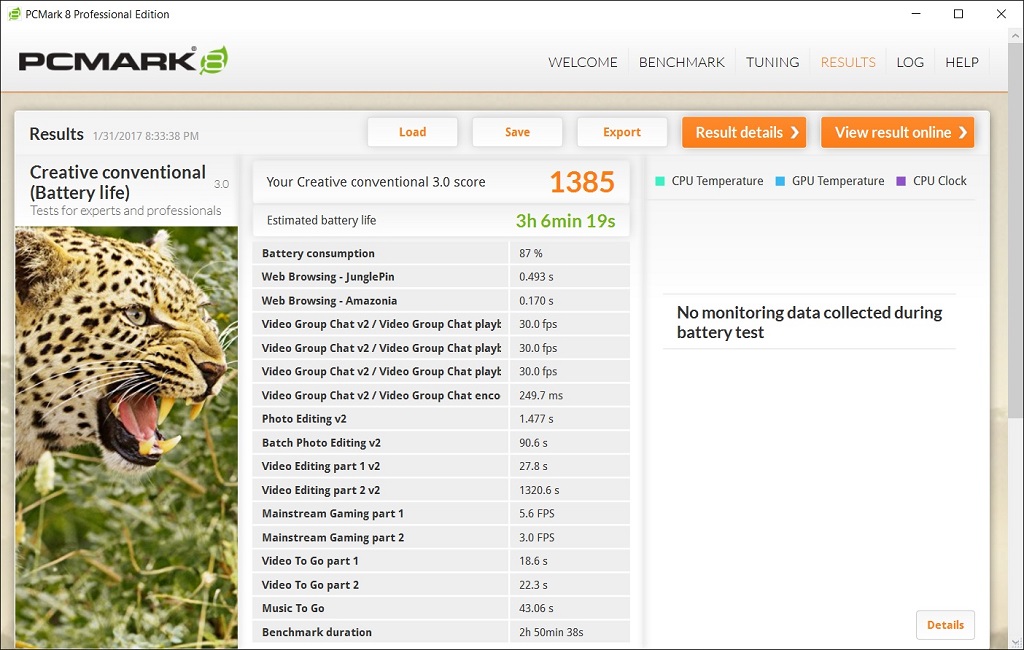The width and height of the screenshot is (1024, 650).
Task: Open the Help tab
Action: click(x=962, y=62)
